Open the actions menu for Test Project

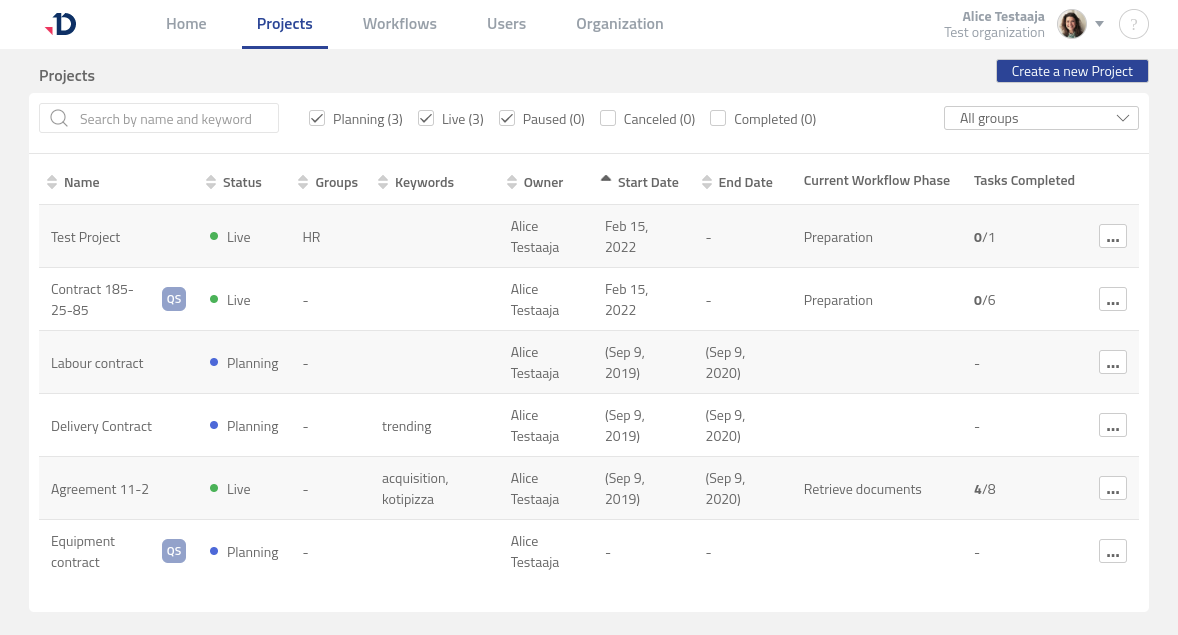(1112, 236)
